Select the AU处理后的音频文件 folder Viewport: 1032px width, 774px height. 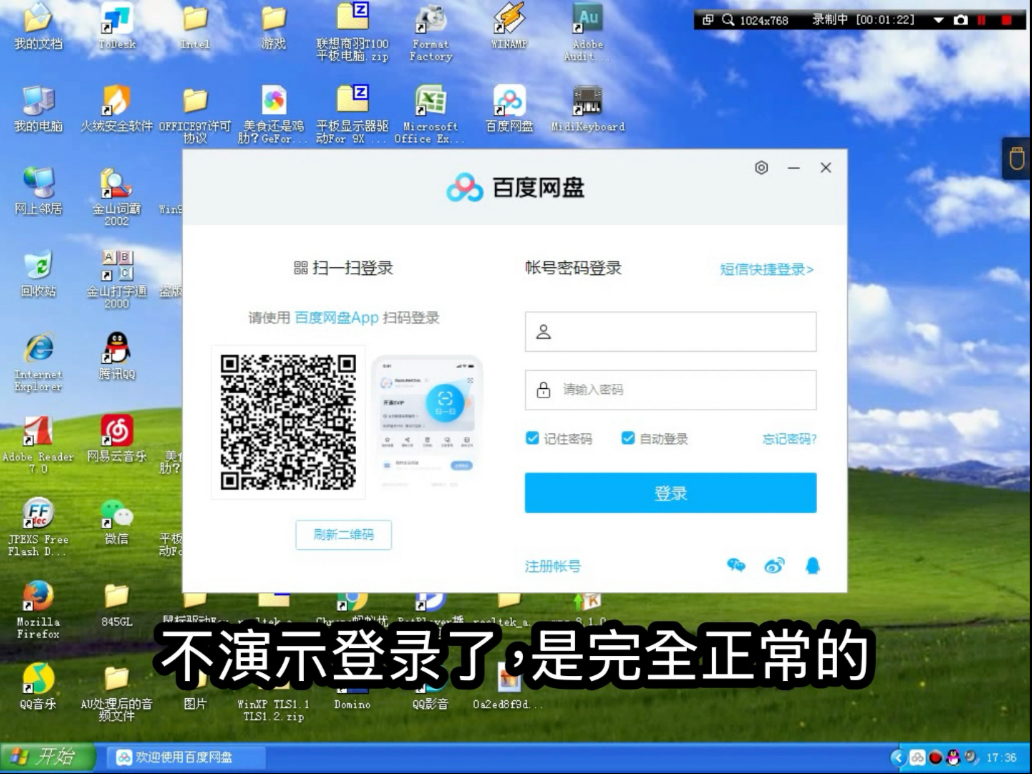pos(116,692)
